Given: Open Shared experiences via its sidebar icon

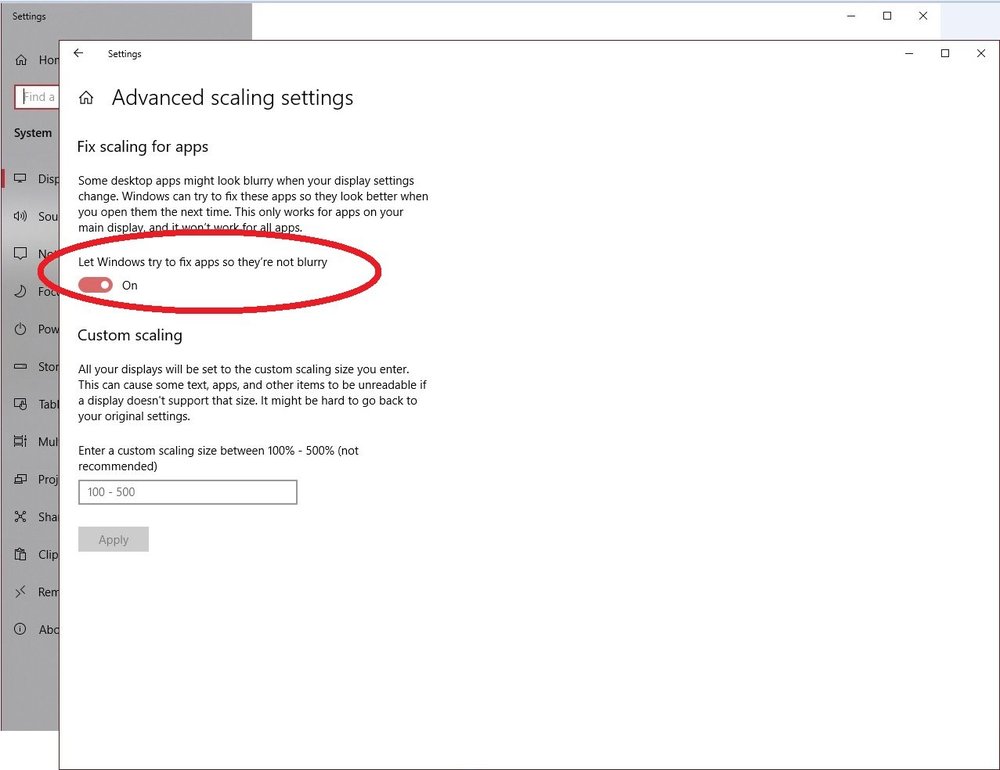Looking at the screenshot, I should point(20,517).
